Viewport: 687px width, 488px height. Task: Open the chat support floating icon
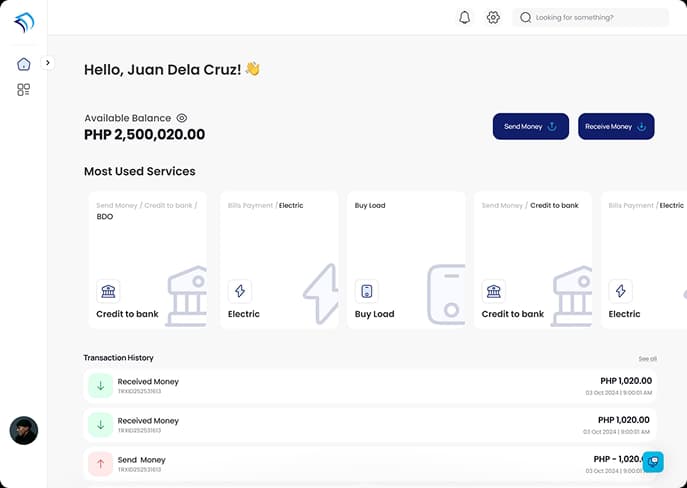652,461
